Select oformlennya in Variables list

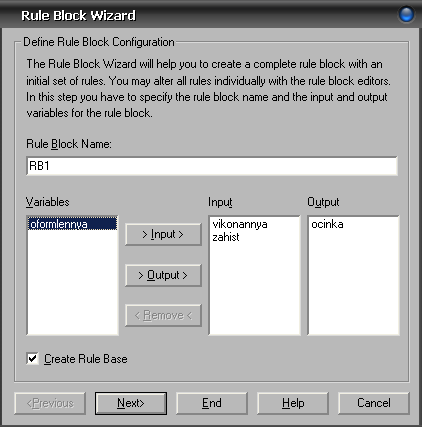pos(72,224)
